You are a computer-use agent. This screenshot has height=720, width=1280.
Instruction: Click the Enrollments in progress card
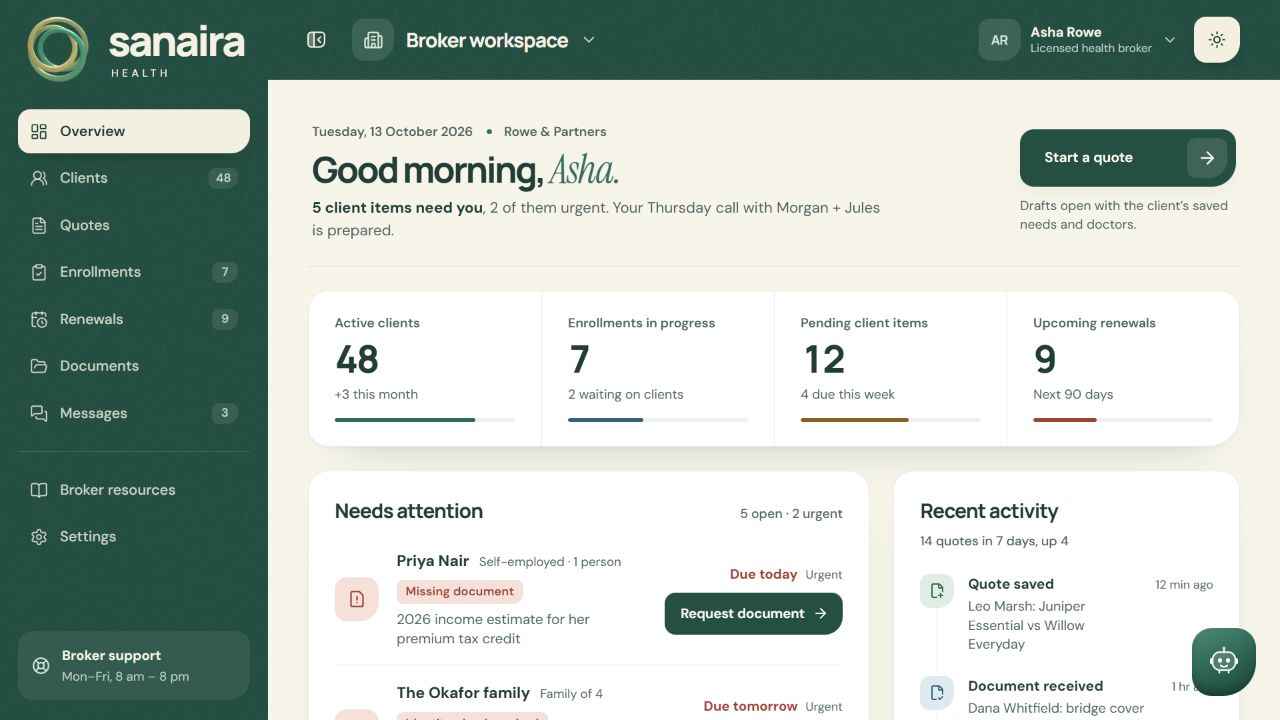click(x=658, y=368)
